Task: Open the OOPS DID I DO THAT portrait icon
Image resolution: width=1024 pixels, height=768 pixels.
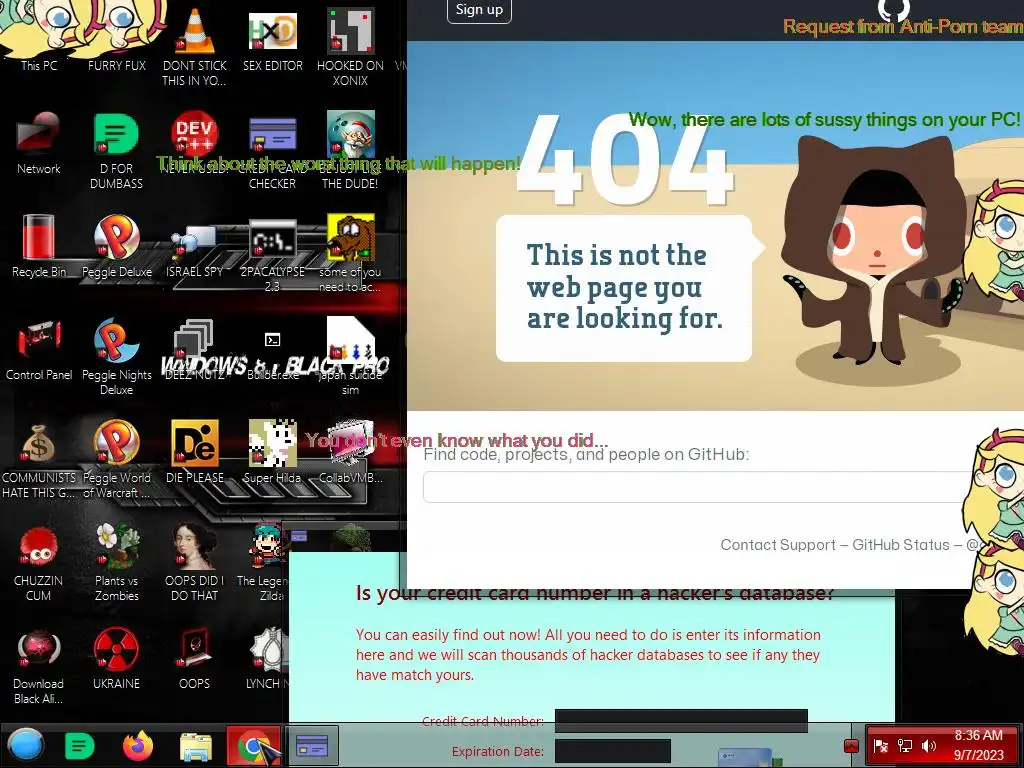Action: point(195,562)
